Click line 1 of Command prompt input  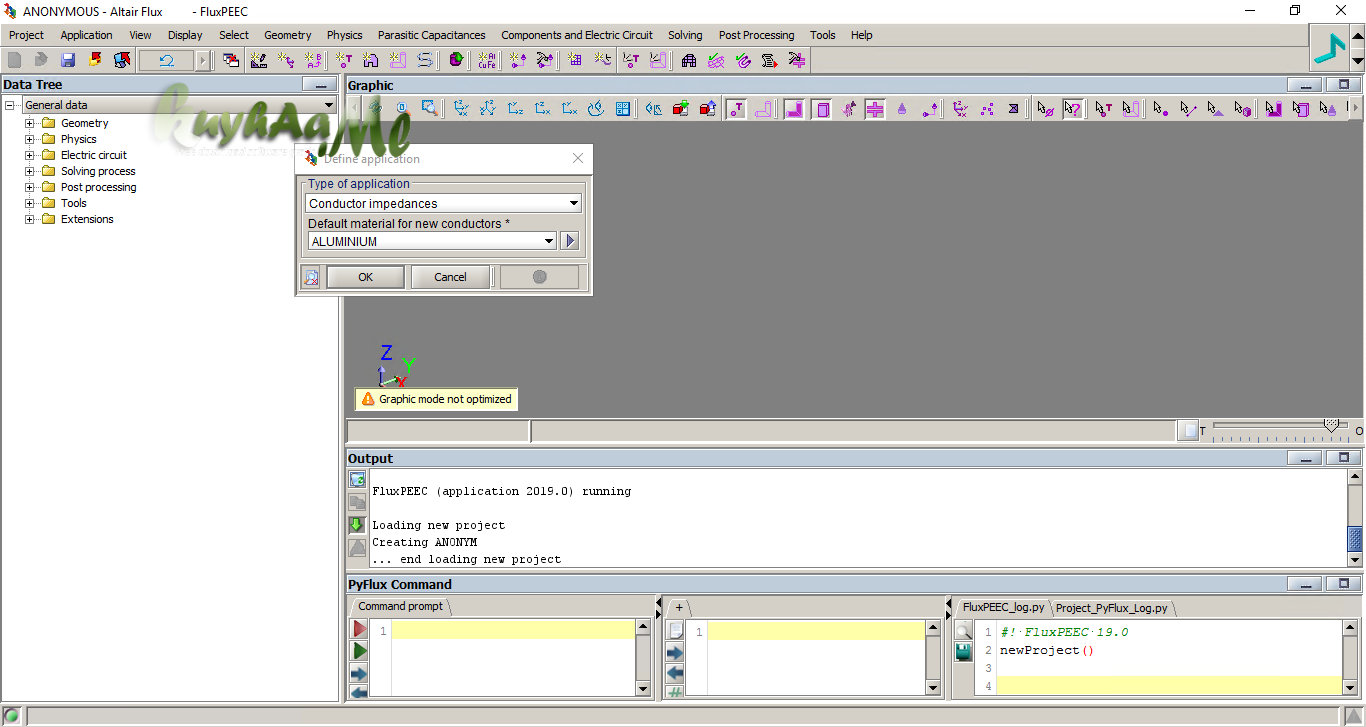point(513,630)
